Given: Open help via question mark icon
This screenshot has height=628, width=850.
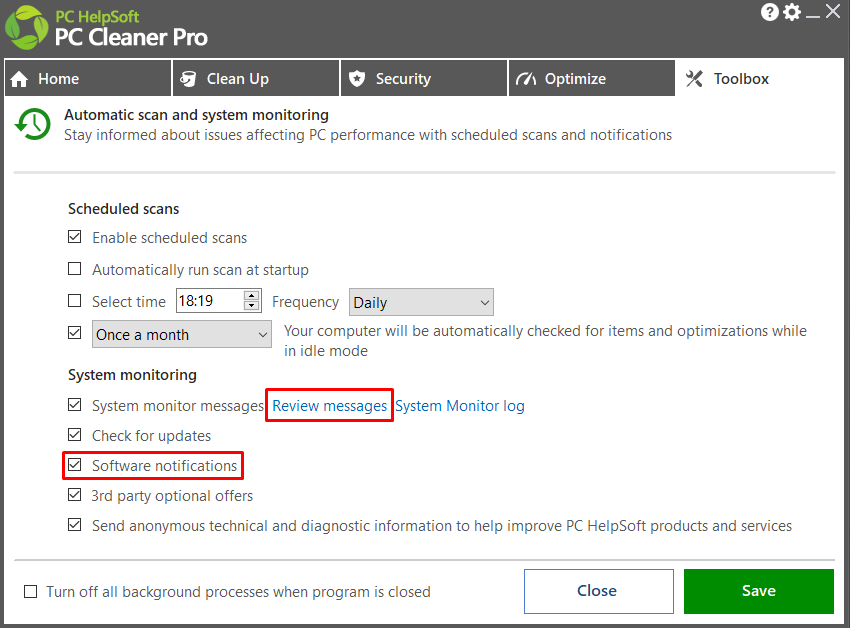Looking at the screenshot, I should click(x=769, y=11).
